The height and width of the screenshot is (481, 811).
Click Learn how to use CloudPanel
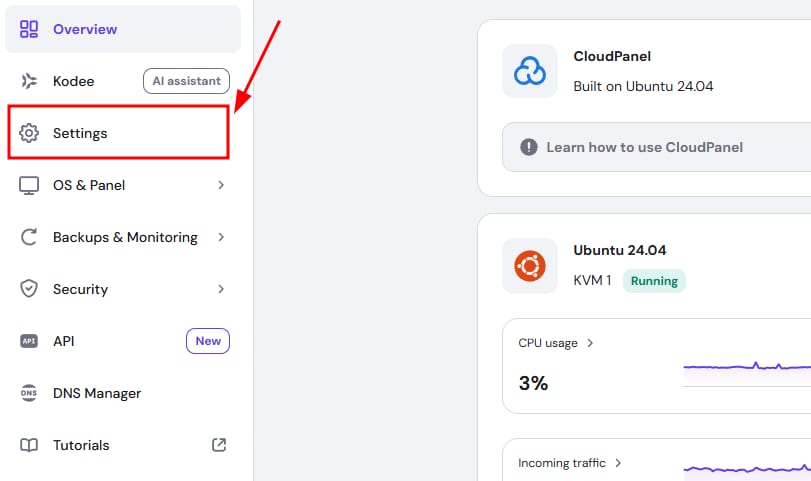coord(644,147)
